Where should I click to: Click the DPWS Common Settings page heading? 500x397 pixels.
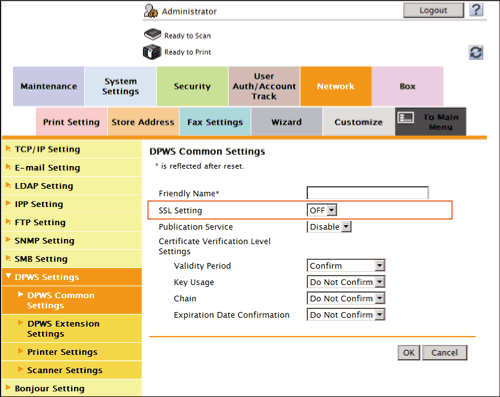(207, 152)
